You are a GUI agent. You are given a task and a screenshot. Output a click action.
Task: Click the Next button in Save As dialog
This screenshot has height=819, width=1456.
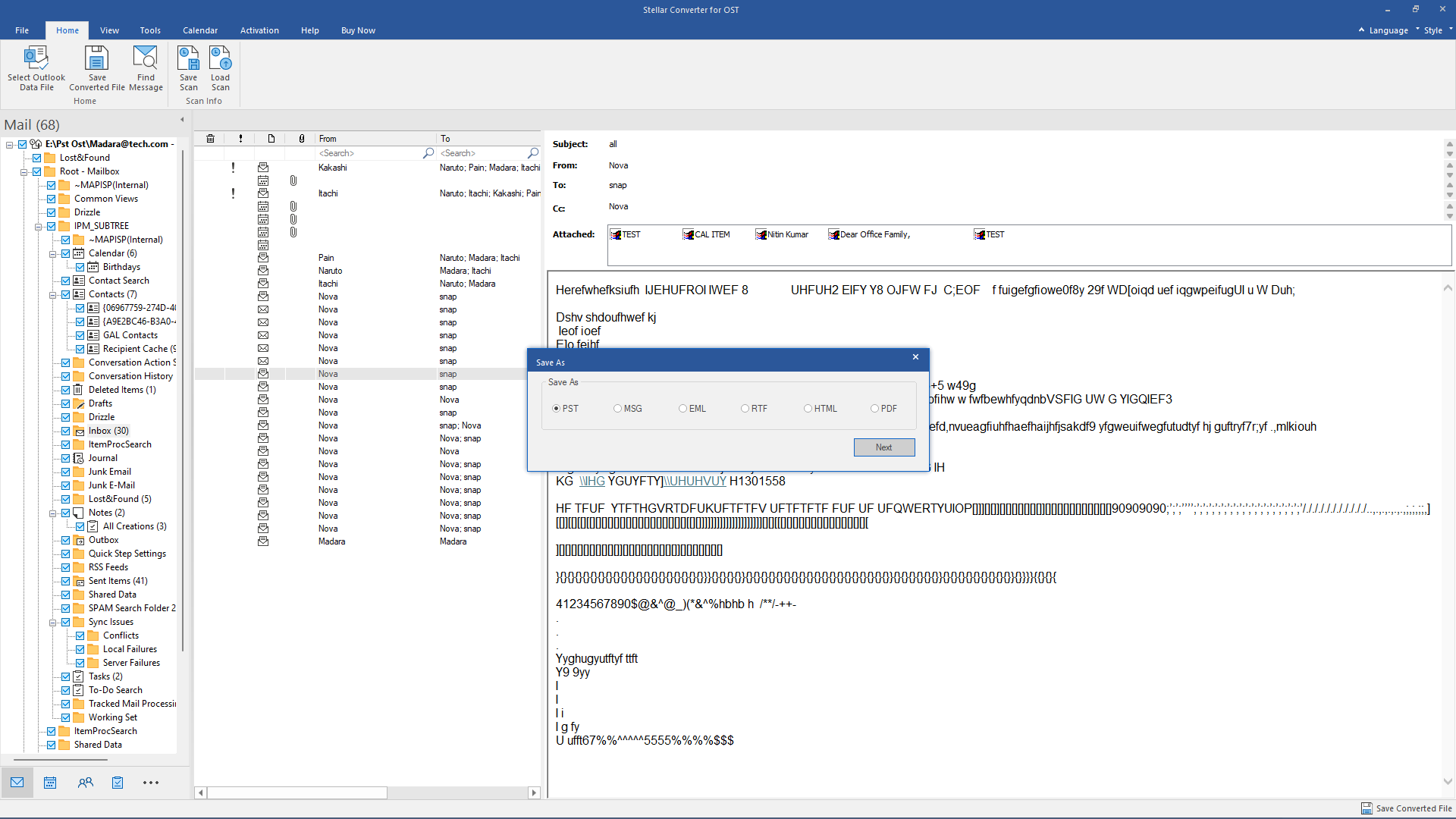[x=884, y=447]
